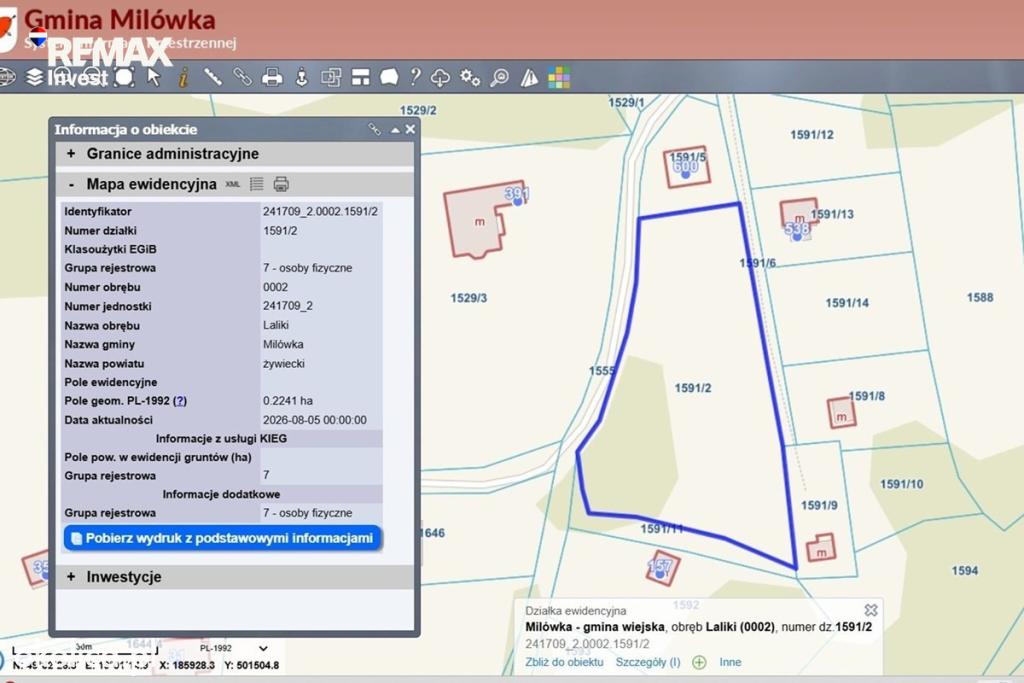Click the printer icon in main toolbar
Image resolution: width=1024 pixels, height=683 pixels.
click(x=272, y=77)
